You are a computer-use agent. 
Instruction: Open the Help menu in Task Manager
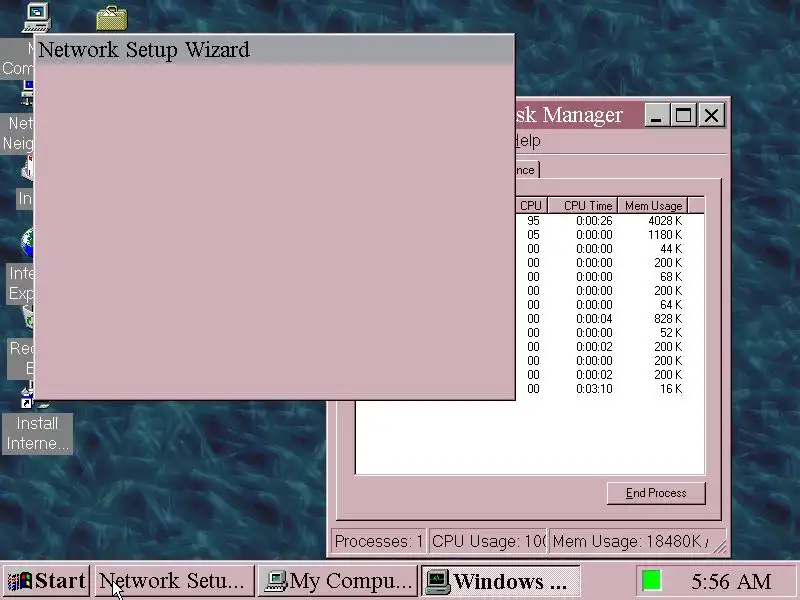tap(528, 140)
